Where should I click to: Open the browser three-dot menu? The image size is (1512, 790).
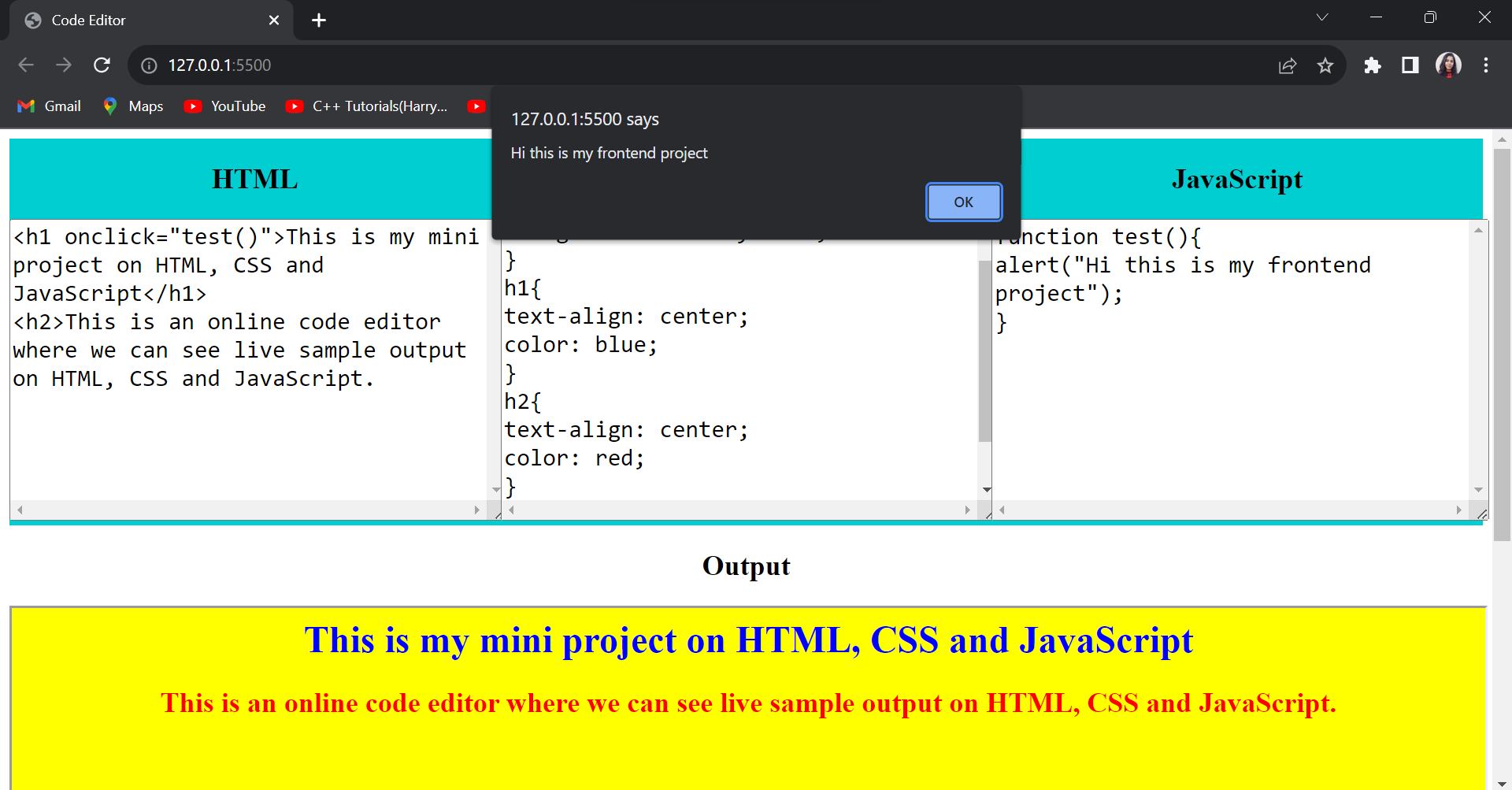coord(1486,65)
